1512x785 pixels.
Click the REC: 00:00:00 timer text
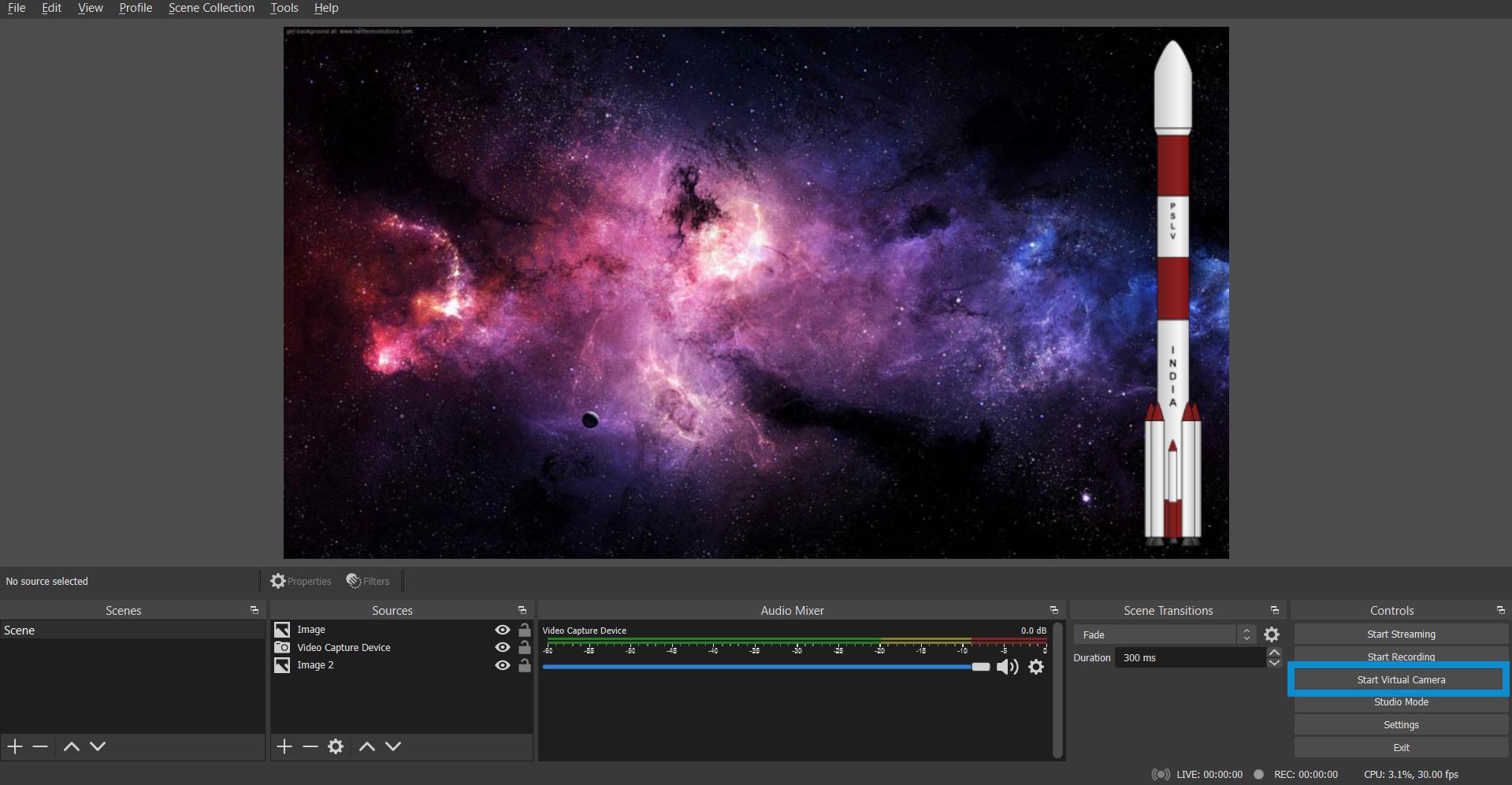tap(1306, 774)
